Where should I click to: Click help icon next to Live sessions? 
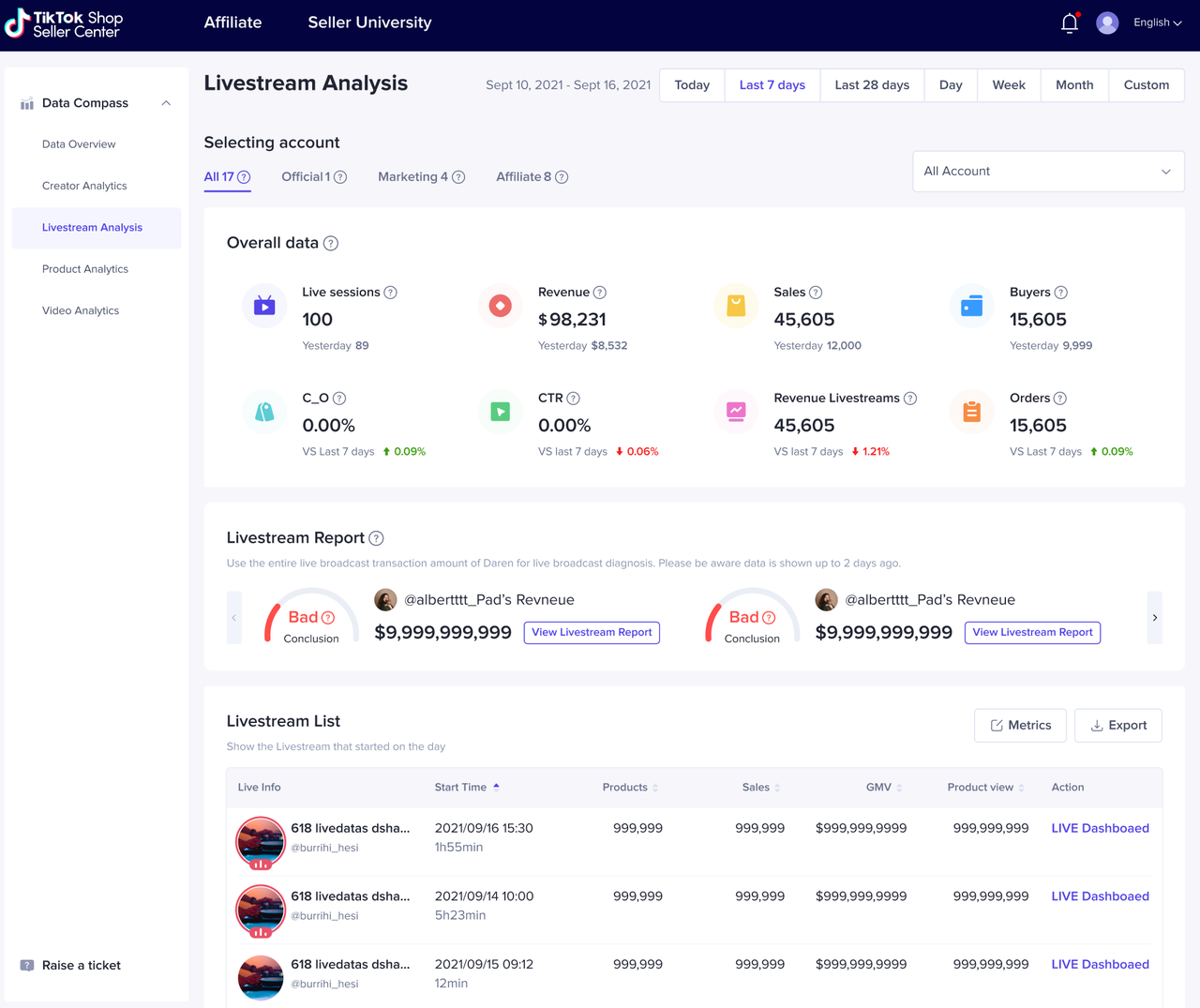coord(391,293)
